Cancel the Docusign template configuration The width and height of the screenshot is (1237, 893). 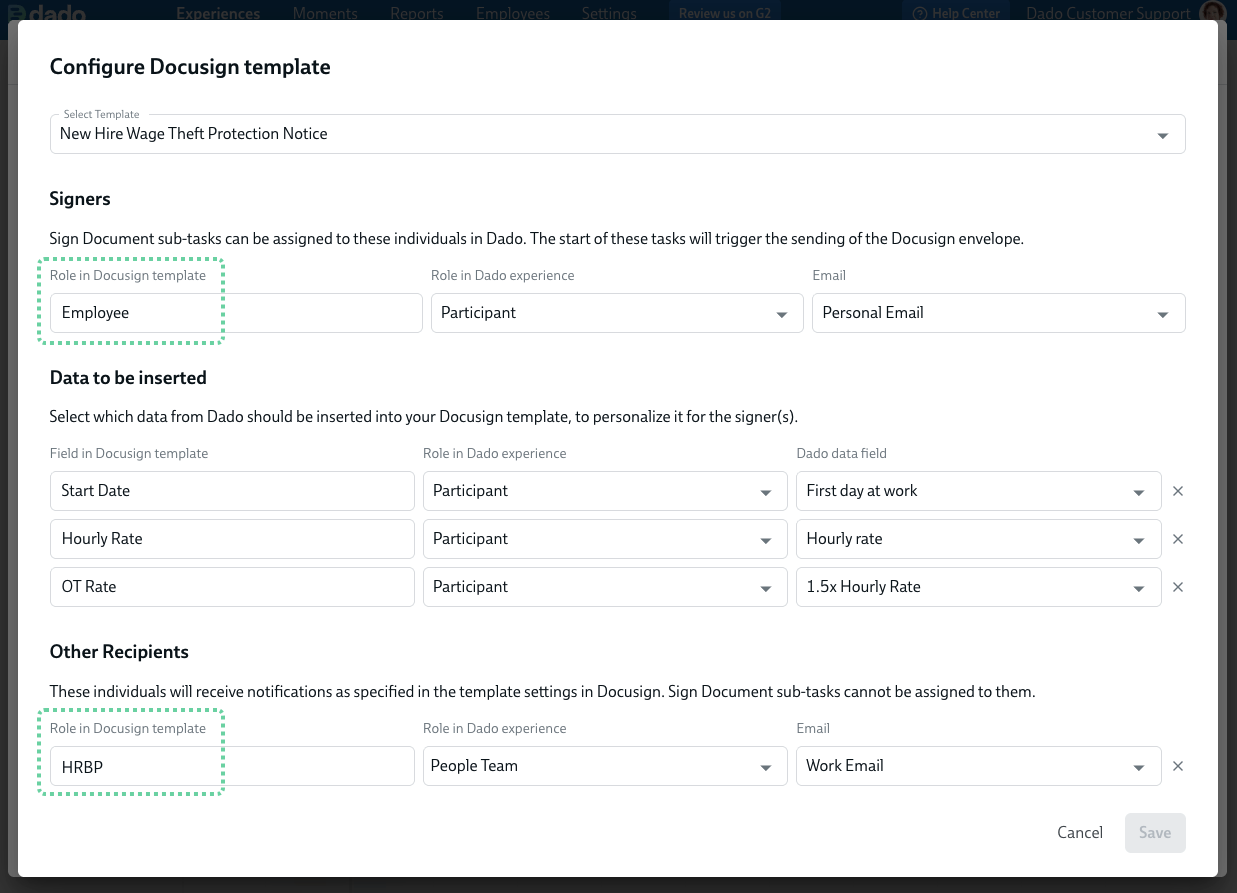(1080, 833)
